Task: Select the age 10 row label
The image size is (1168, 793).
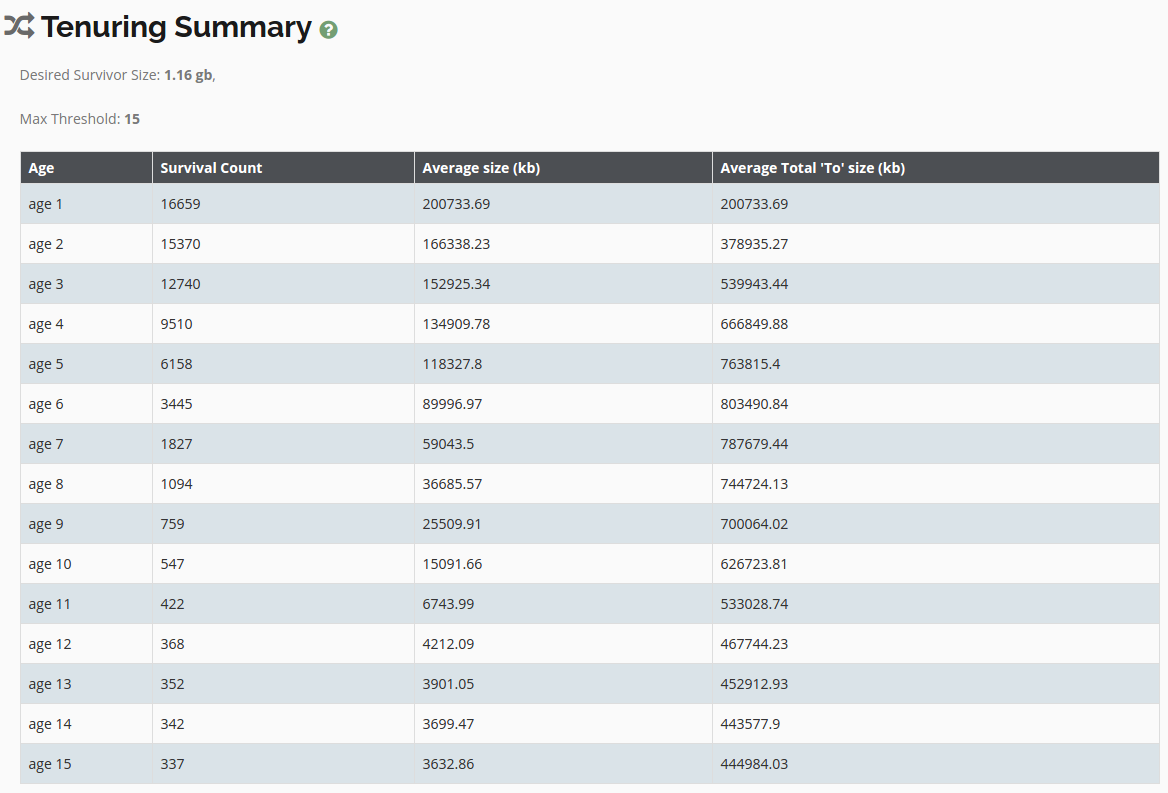Action: [50, 565]
